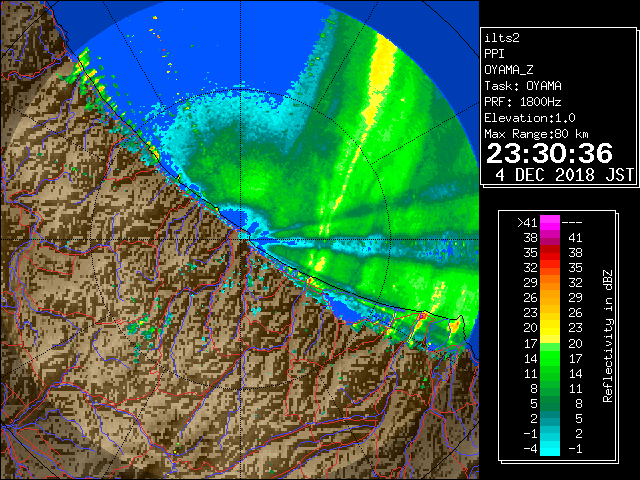
Task: Click the ">41" legend label
Action: pyautogui.click(x=527, y=222)
